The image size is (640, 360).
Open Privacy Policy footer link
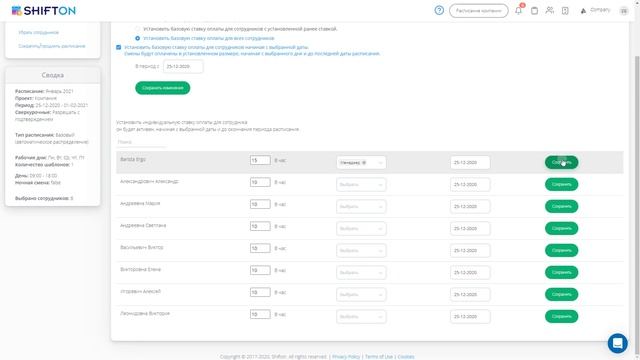[346, 357]
